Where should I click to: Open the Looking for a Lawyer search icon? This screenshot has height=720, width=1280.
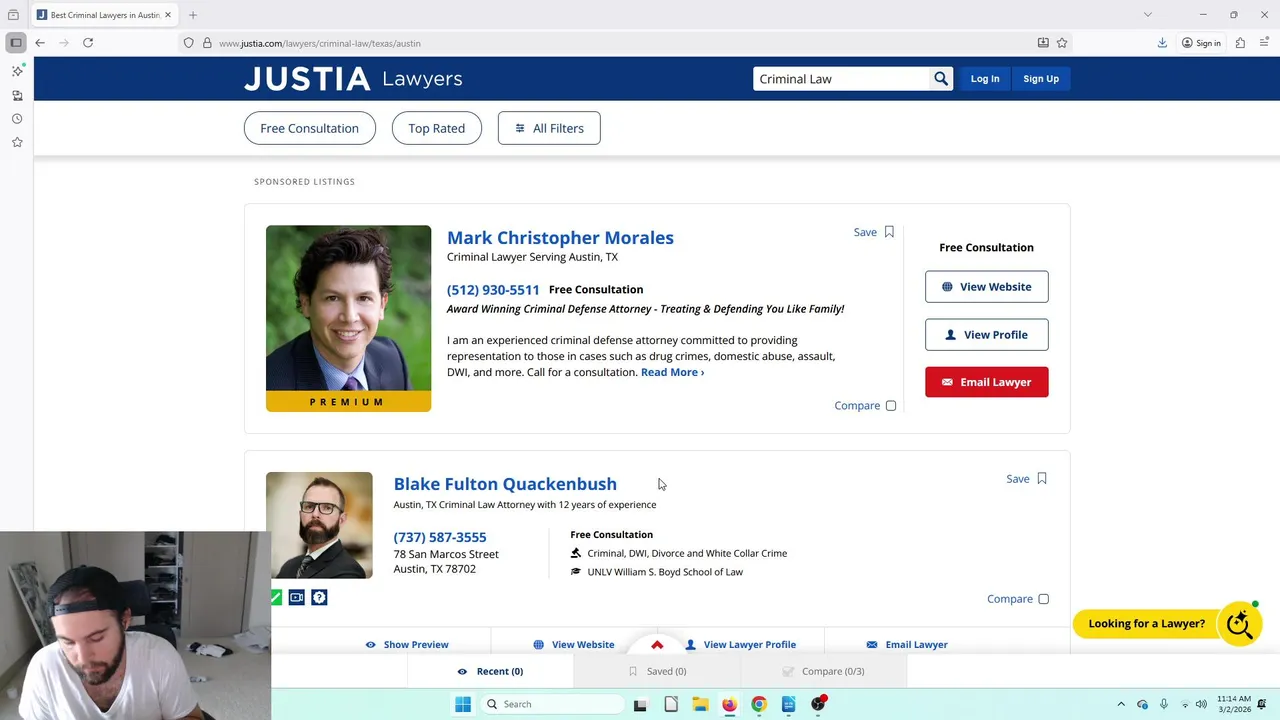pyautogui.click(x=1240, y=623)
